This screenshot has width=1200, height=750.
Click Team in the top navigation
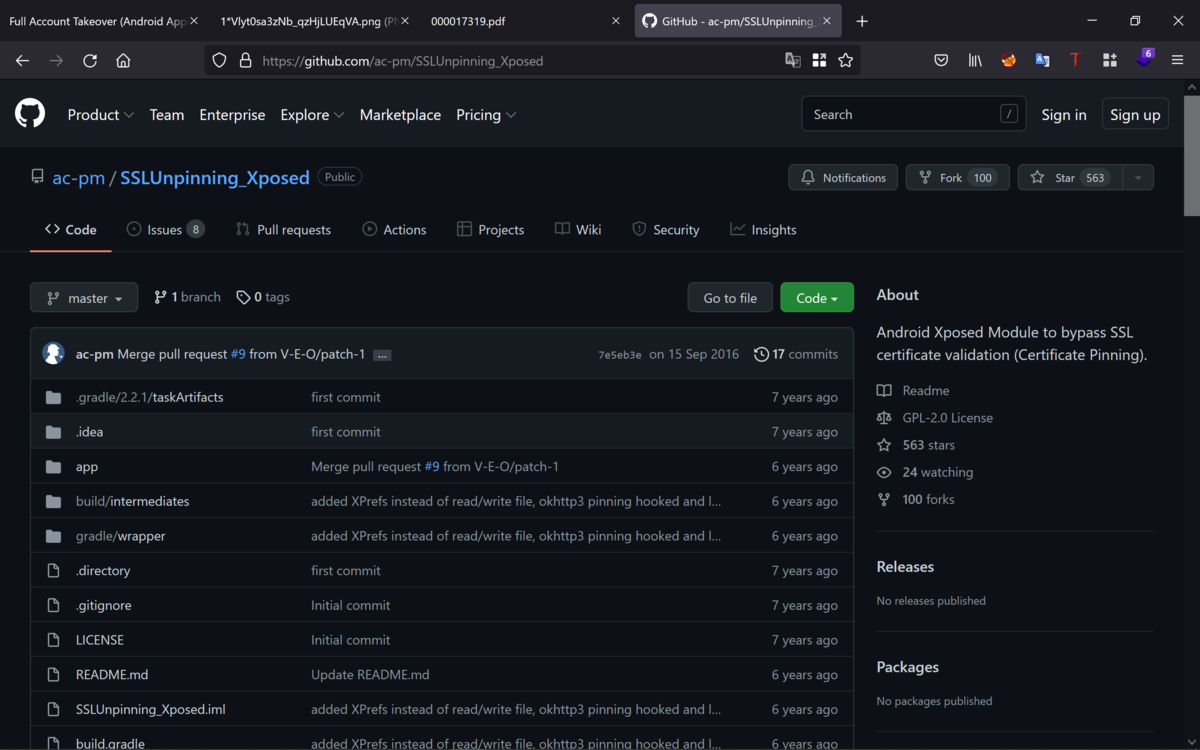pos(167,115)
